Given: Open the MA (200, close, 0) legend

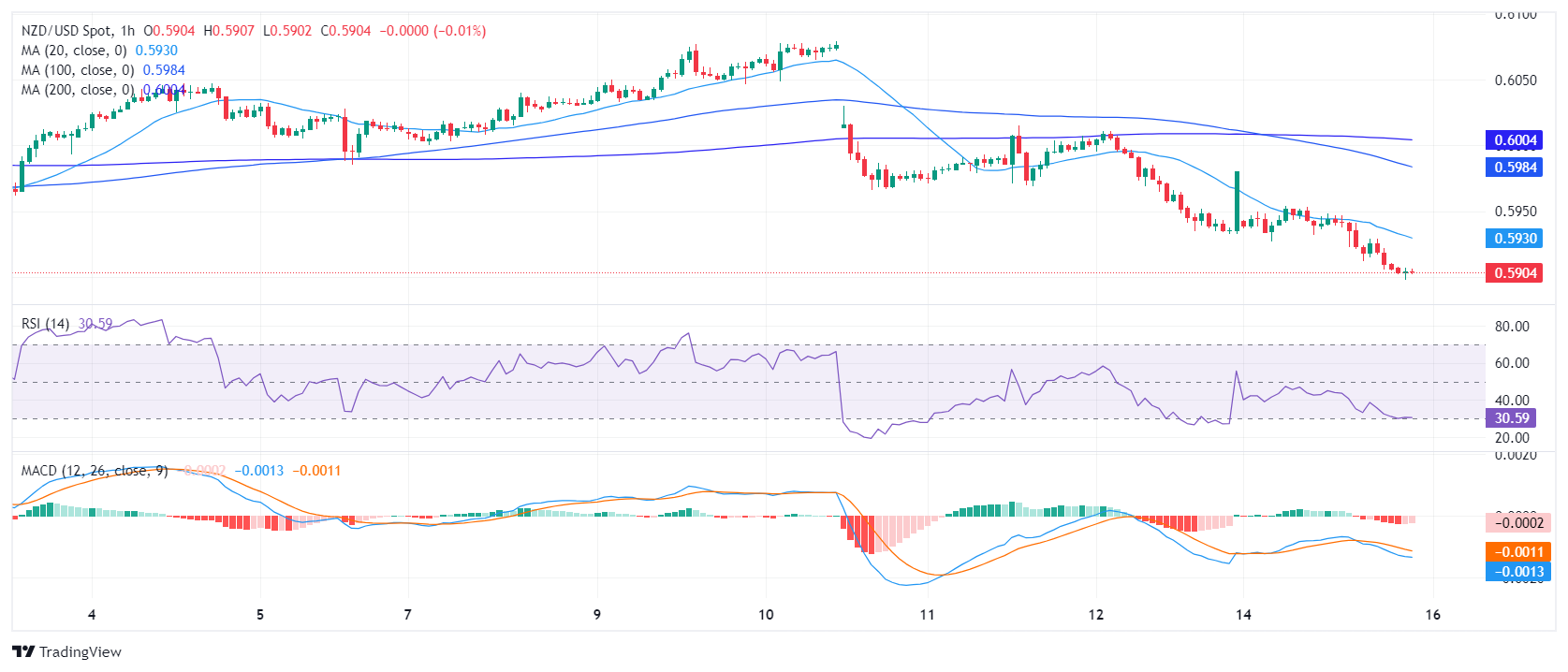Looking at the screenshot, I should coord(78,90).
